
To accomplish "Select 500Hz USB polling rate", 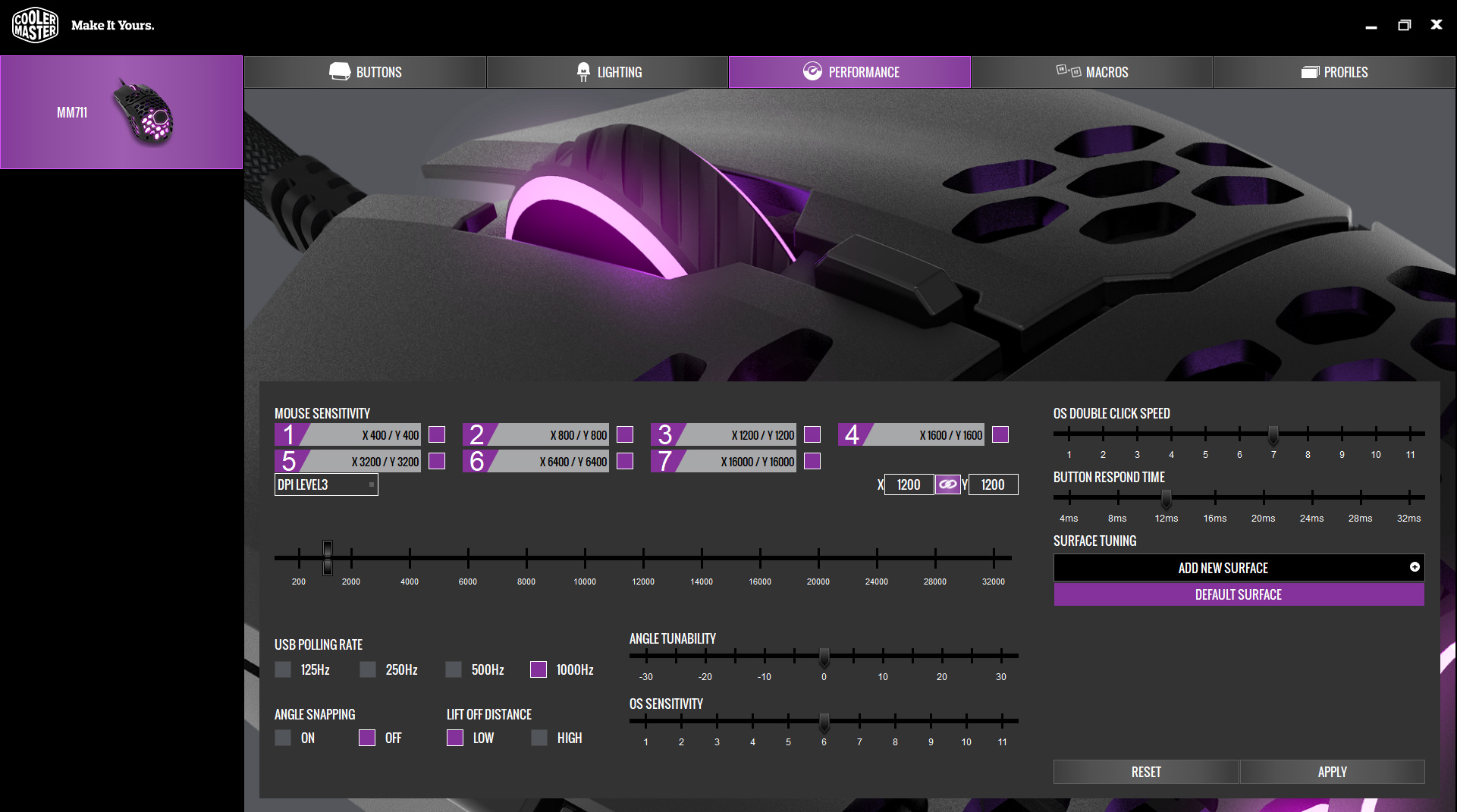I will click(x=454, y=669).
